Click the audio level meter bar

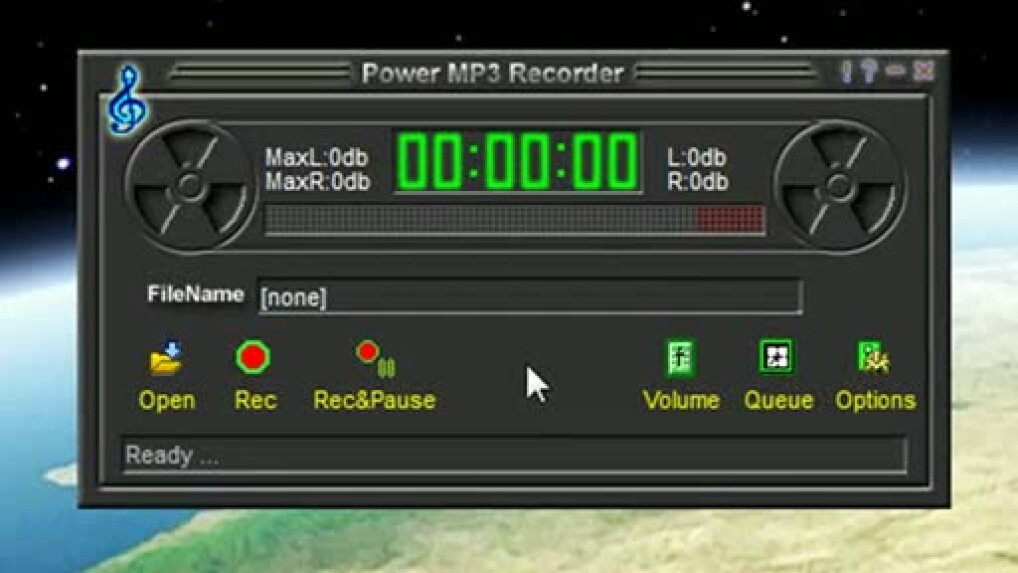(514, 220)
